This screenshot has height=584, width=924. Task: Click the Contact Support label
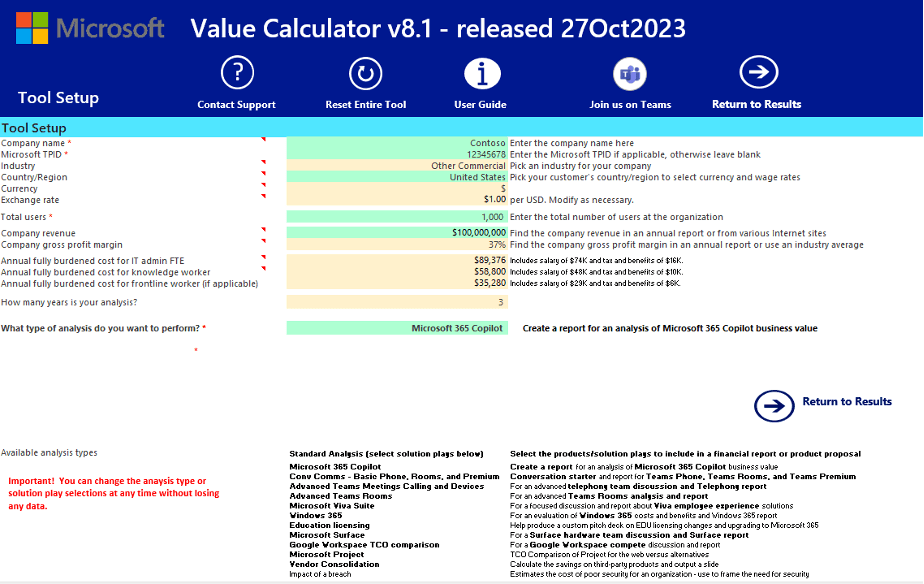[x=236, y=104]
